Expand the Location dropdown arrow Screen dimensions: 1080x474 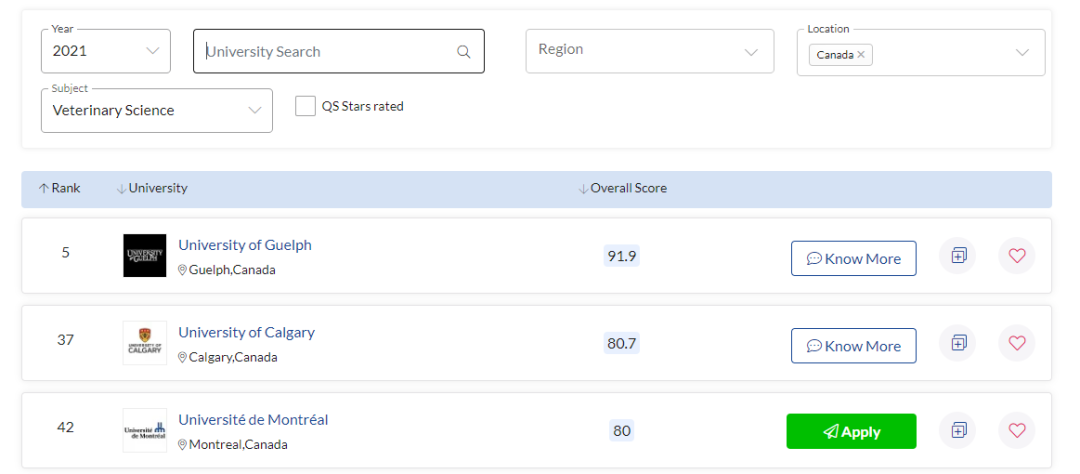click(x=1022, y=52)
